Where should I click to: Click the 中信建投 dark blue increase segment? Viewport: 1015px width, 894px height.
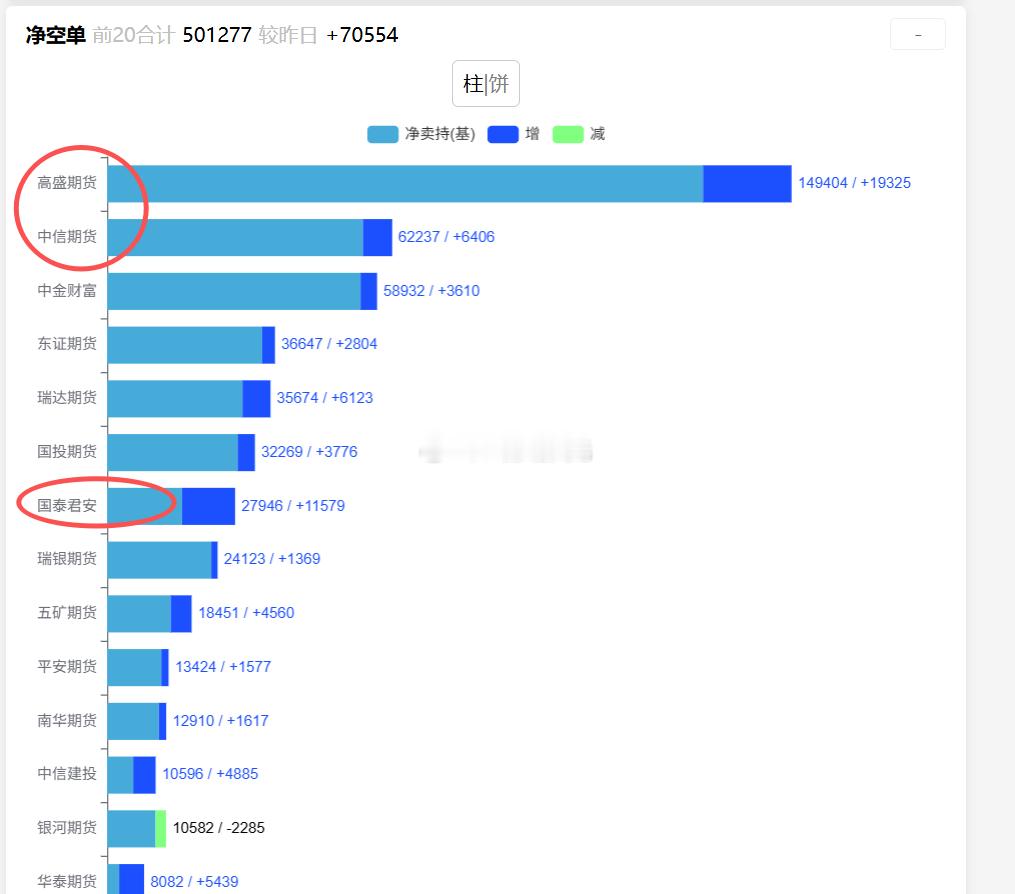pos(144,775)
